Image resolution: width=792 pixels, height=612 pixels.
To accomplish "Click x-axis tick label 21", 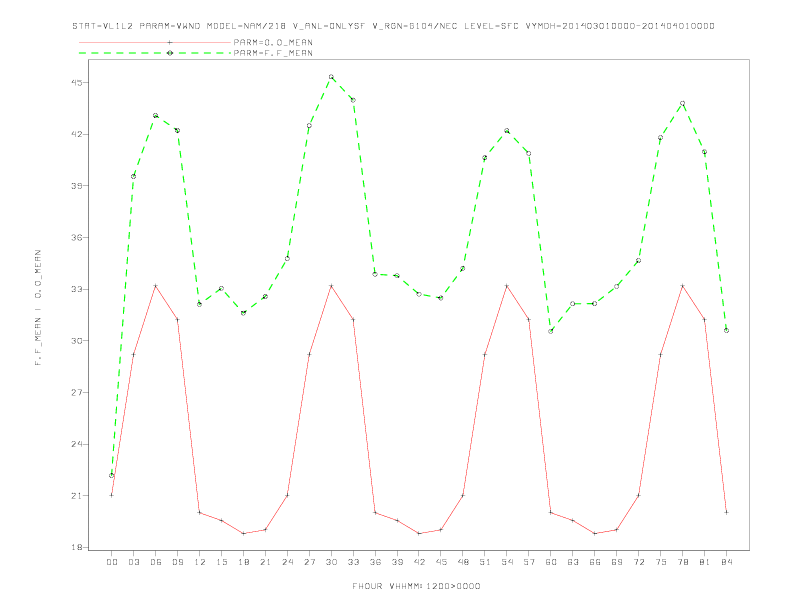I will click(x=265, y=562).
